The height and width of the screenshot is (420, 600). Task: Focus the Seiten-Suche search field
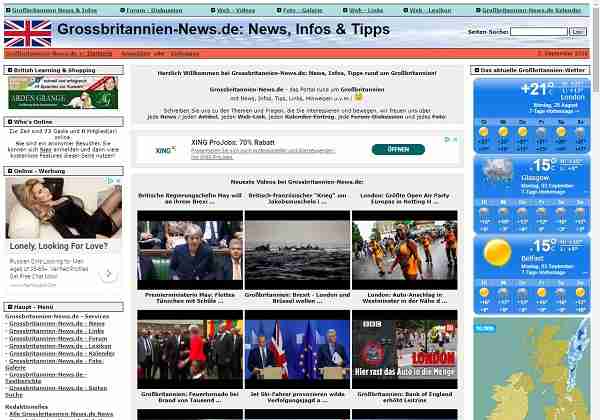(x=539, y=32)
